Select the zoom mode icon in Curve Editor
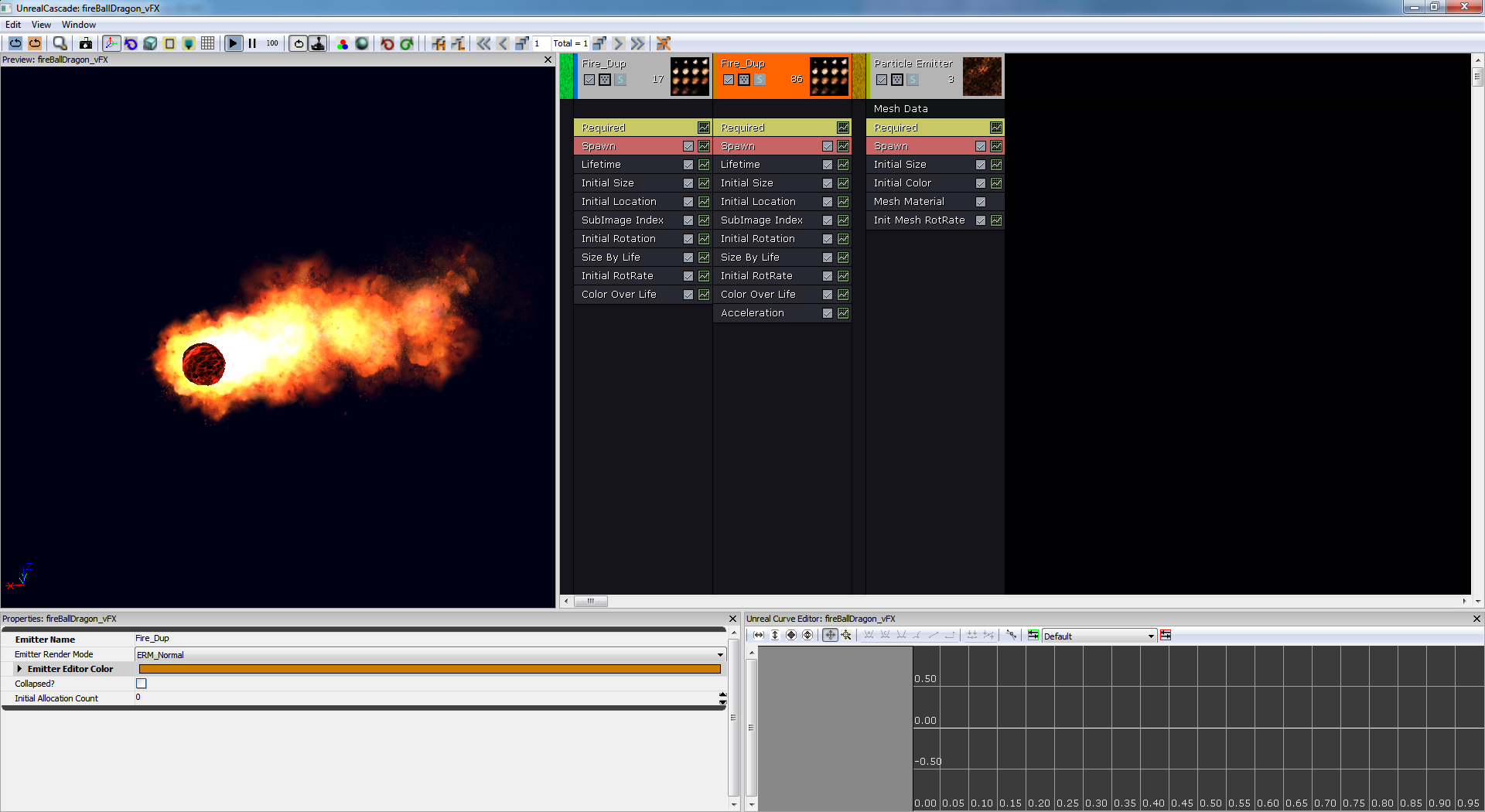Image resolution: width=1485 pixels, height=812 pixels. tap(847, 635)
